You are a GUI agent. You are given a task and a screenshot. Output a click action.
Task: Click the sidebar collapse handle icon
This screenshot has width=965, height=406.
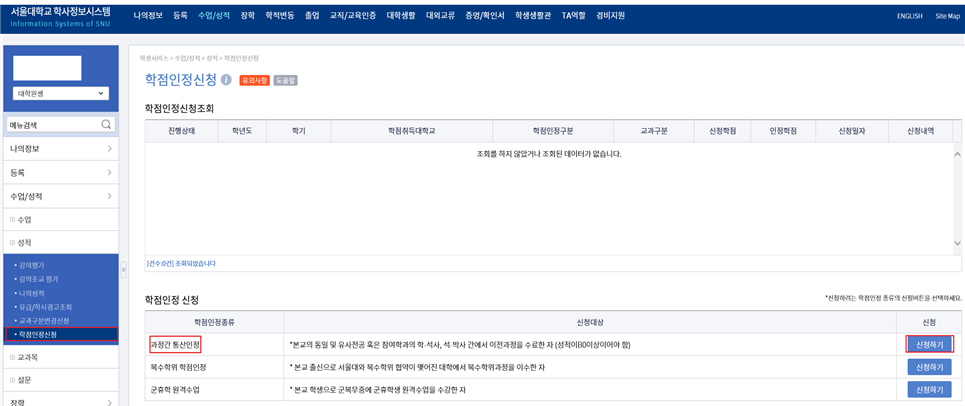(124, 270)
